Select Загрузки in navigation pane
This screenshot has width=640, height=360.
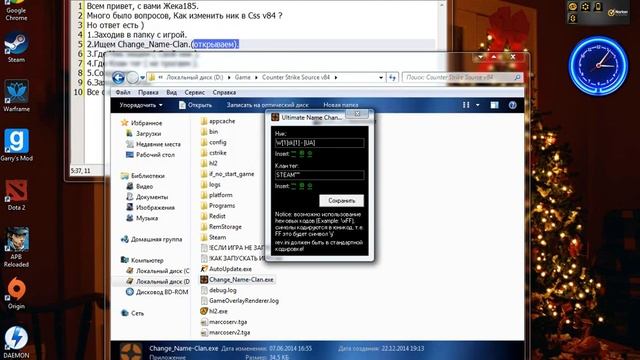click(x=144, y=133)
